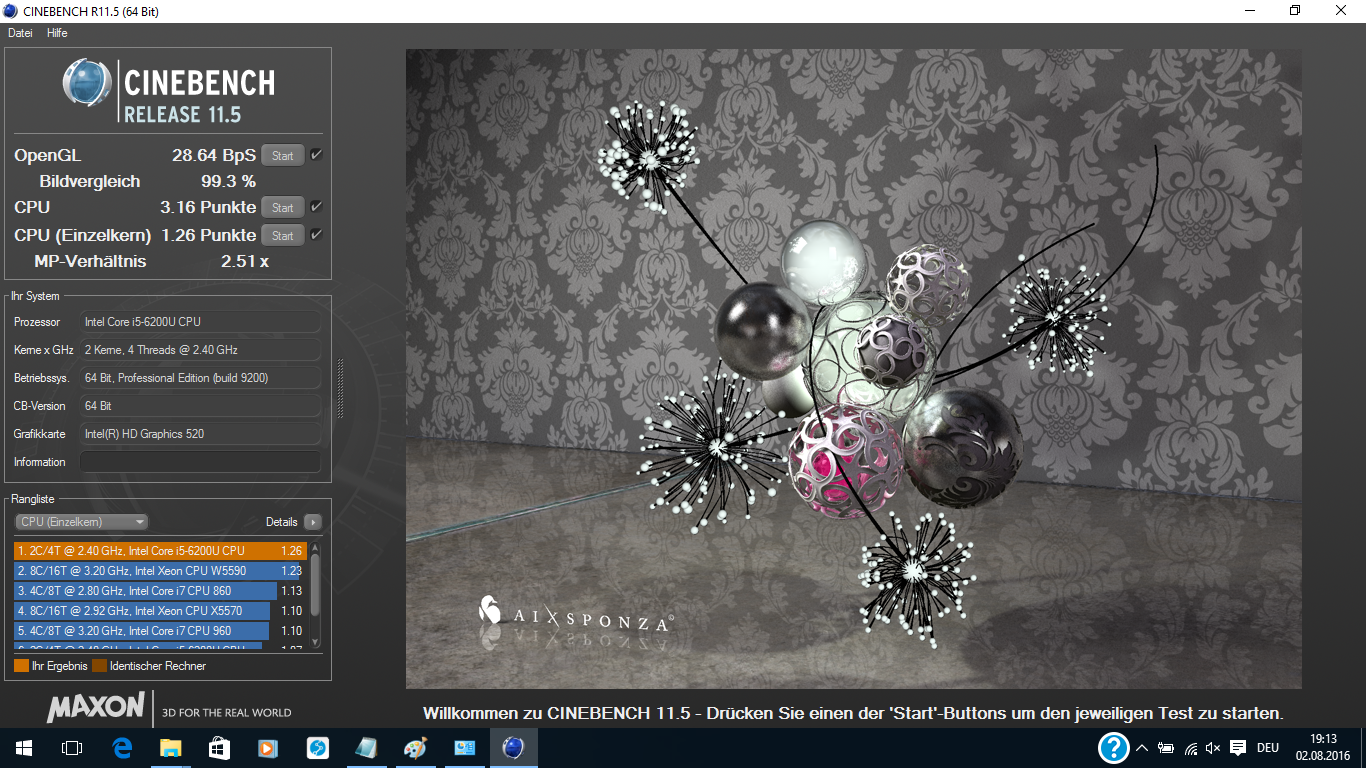Open the Datei menu
1366x768 pixels.
[x=20, y=33]
